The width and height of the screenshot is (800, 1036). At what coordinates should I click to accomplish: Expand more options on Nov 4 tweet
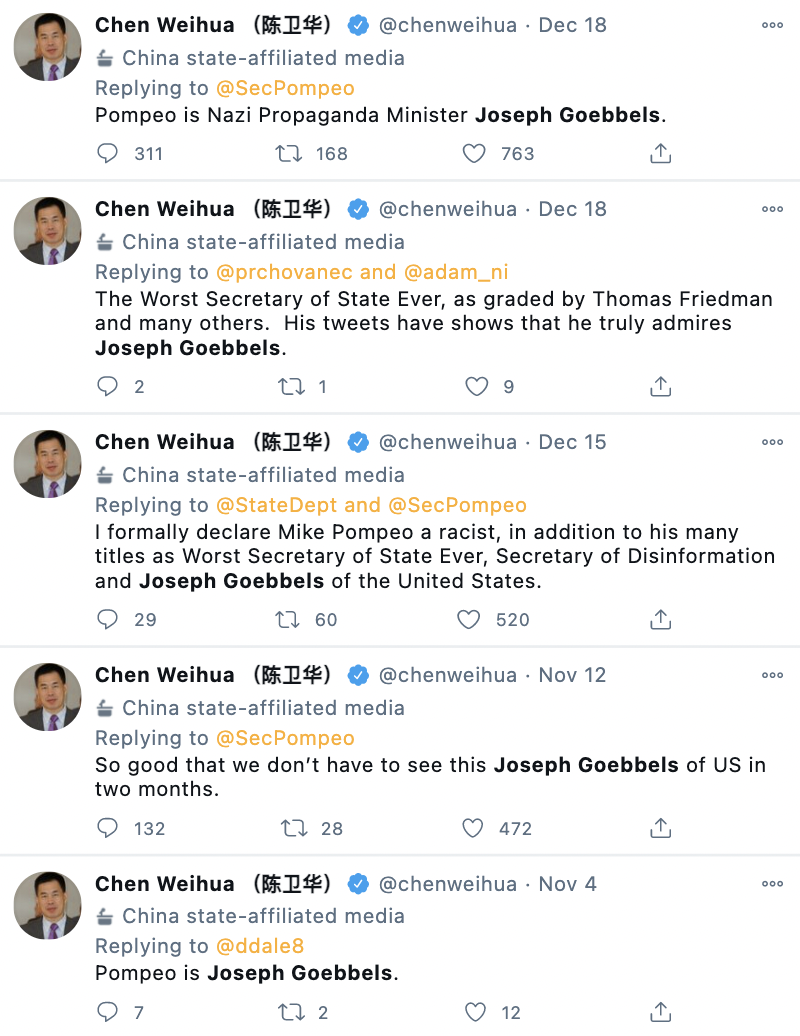coord(772,884)
